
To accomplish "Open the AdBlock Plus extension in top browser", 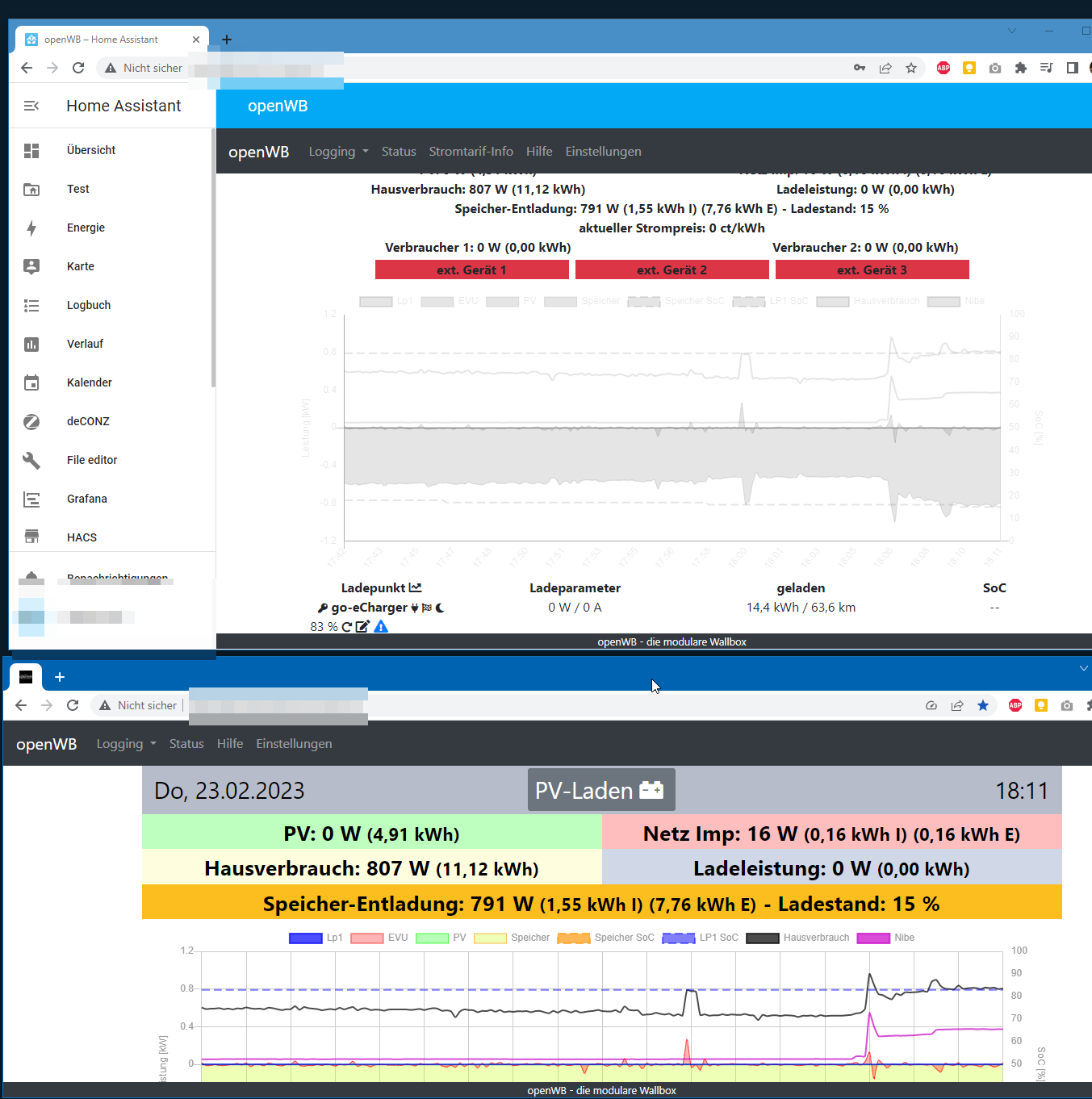I will pos(943,68).
